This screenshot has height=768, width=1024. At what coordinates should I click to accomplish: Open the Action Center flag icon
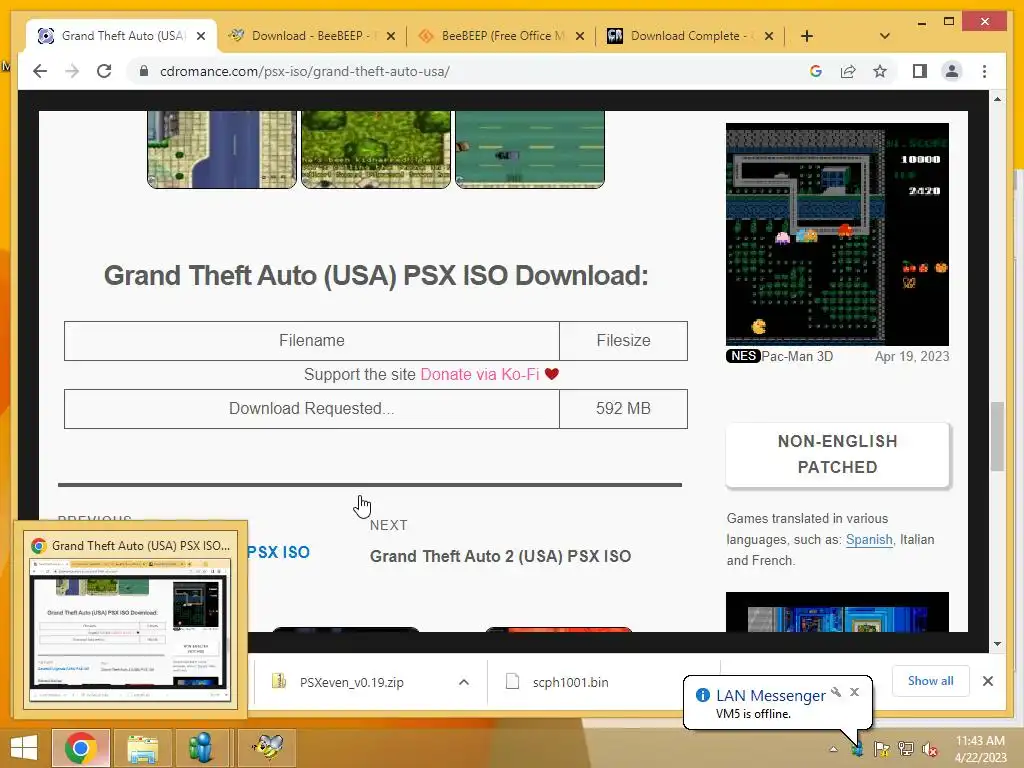coord(881,749)
